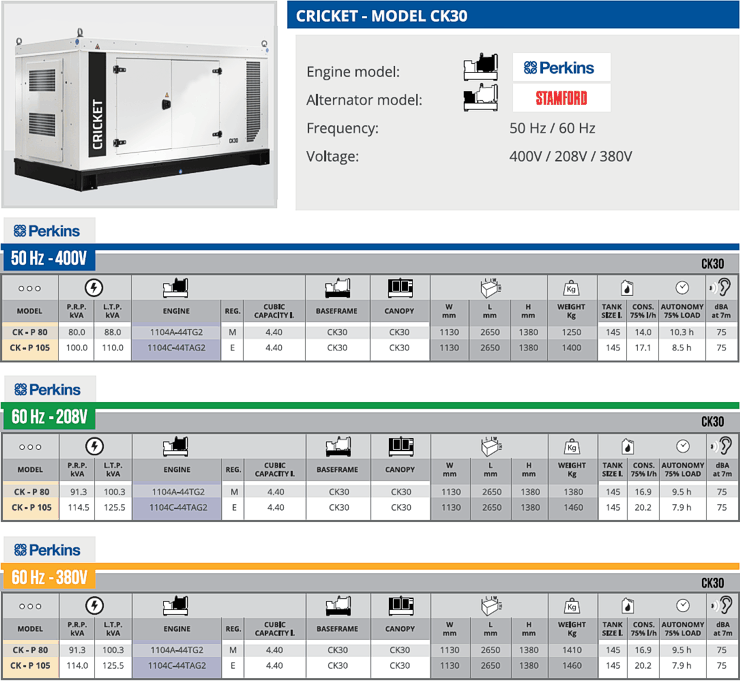740x681 pixels.
Task: Click the baseframe icon in the 50 Hz table
Action: point(337,288)
